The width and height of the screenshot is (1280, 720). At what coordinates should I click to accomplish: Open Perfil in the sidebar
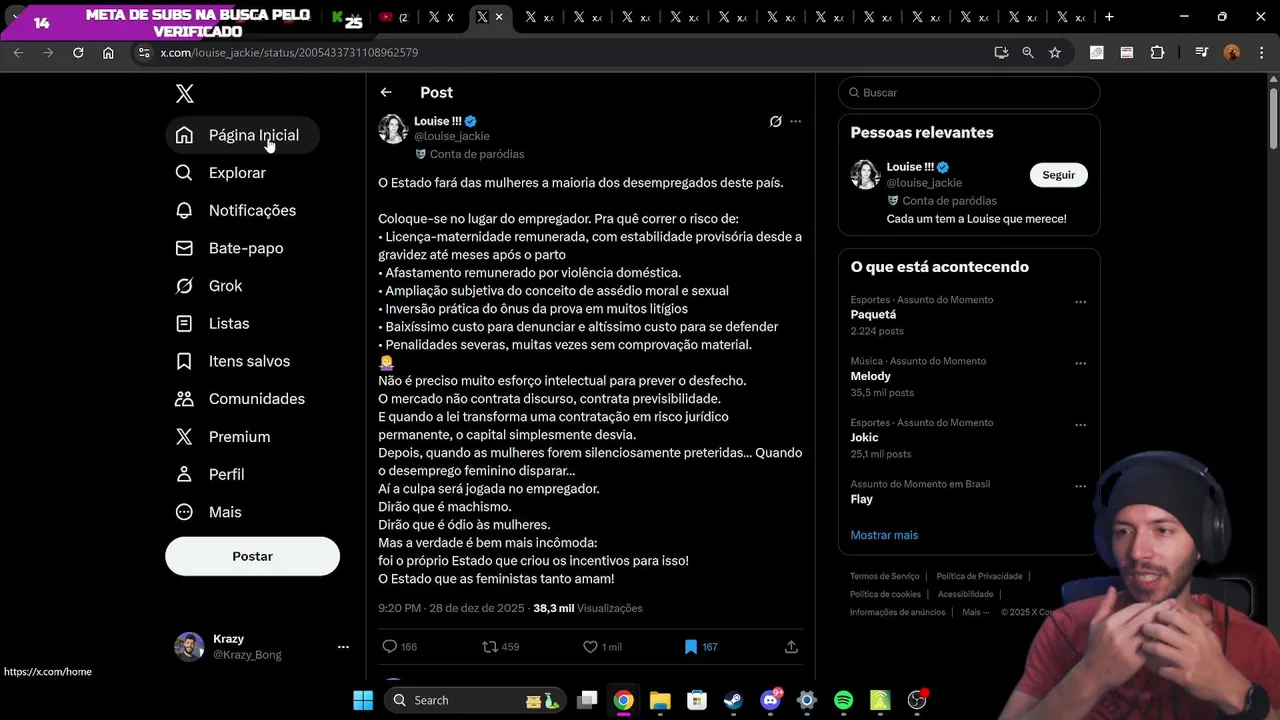(x=210, y=474)
